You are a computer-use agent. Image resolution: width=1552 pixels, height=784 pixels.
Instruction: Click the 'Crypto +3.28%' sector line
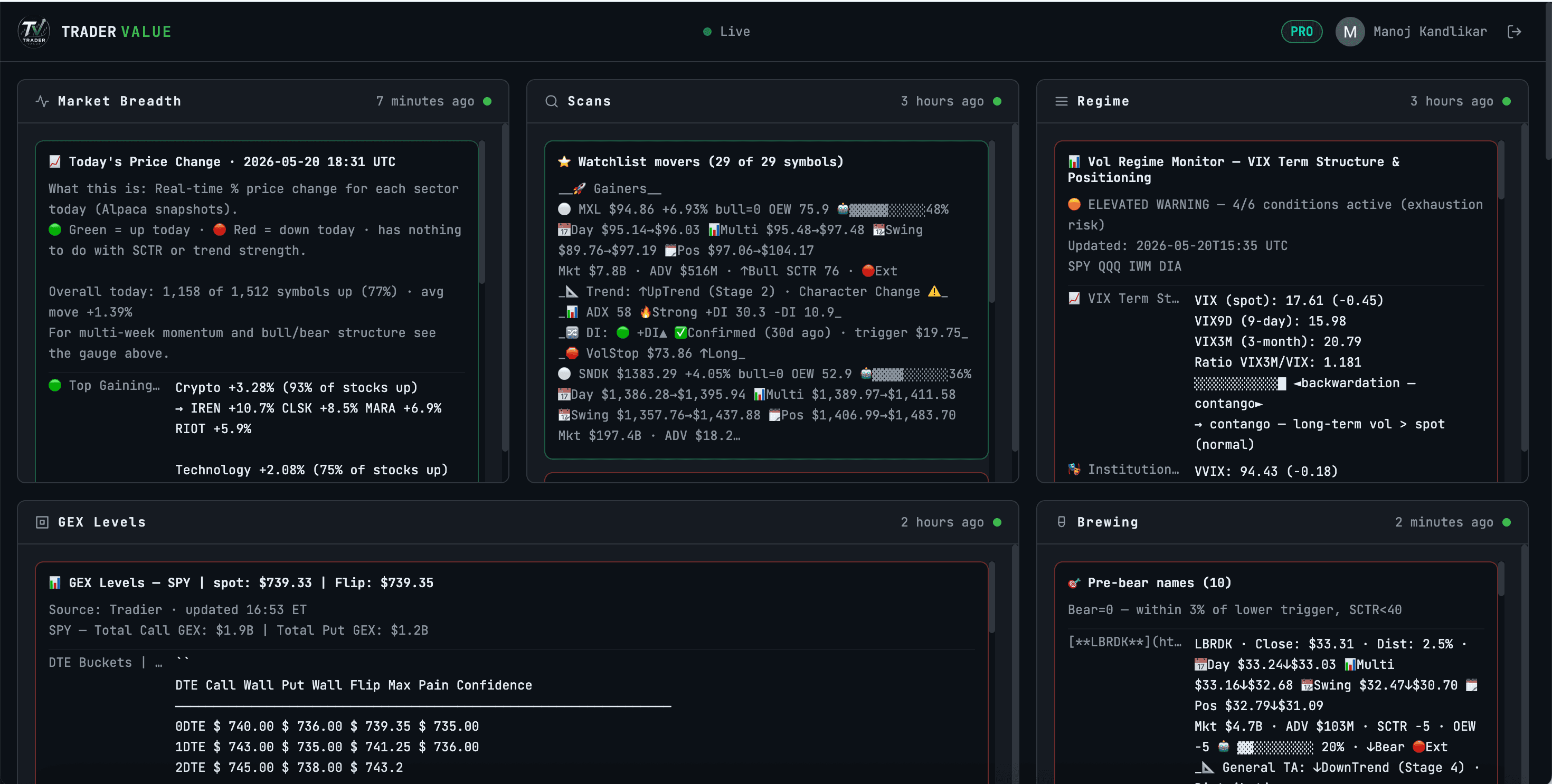coord(297,387)
